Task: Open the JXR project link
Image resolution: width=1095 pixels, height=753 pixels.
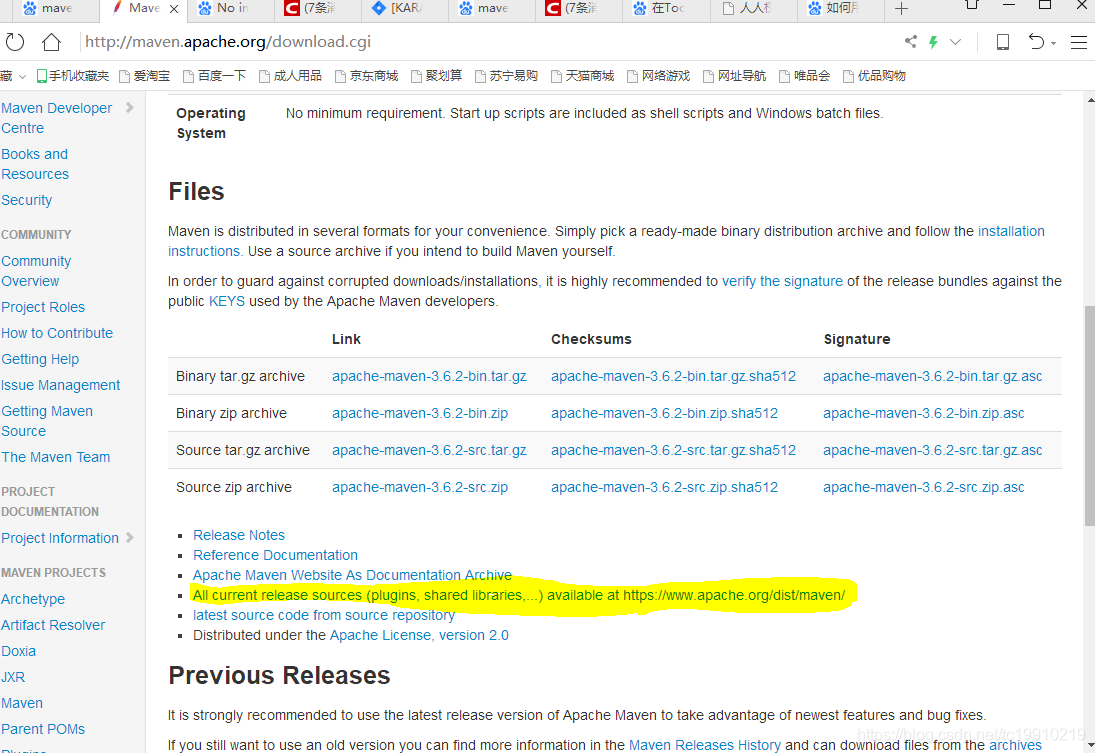Action: 13,678
